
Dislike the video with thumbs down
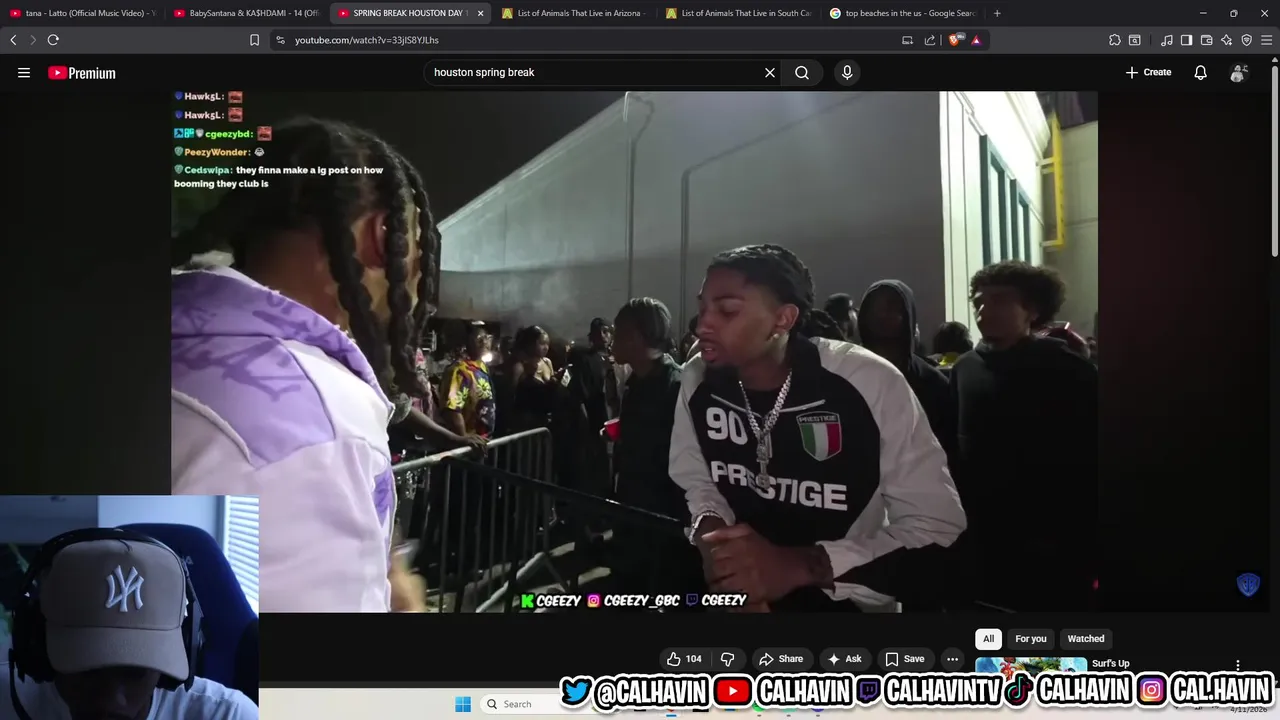[728, 659]
